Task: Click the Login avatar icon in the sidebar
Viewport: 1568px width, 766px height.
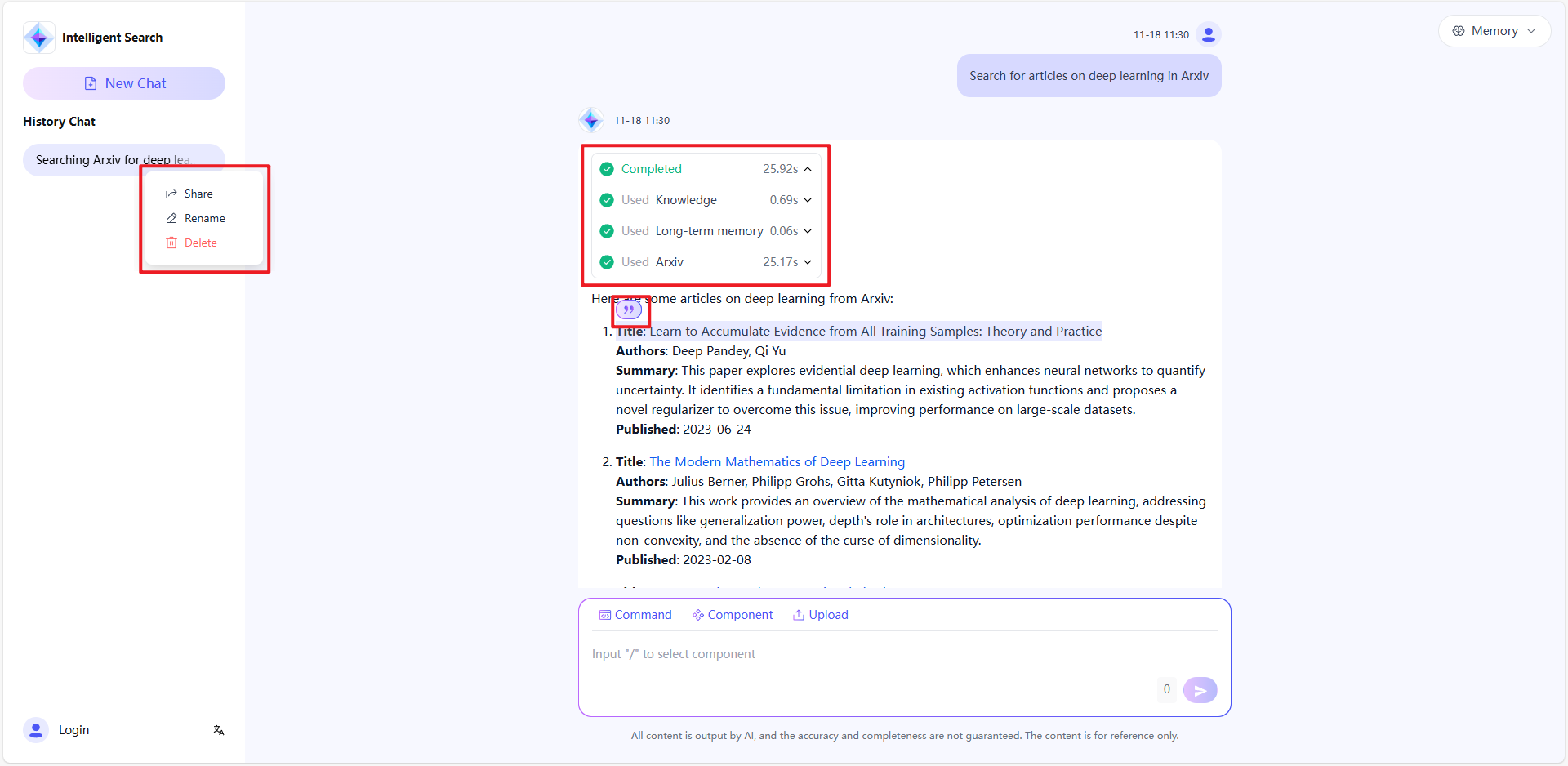Action: pos(36,730)
